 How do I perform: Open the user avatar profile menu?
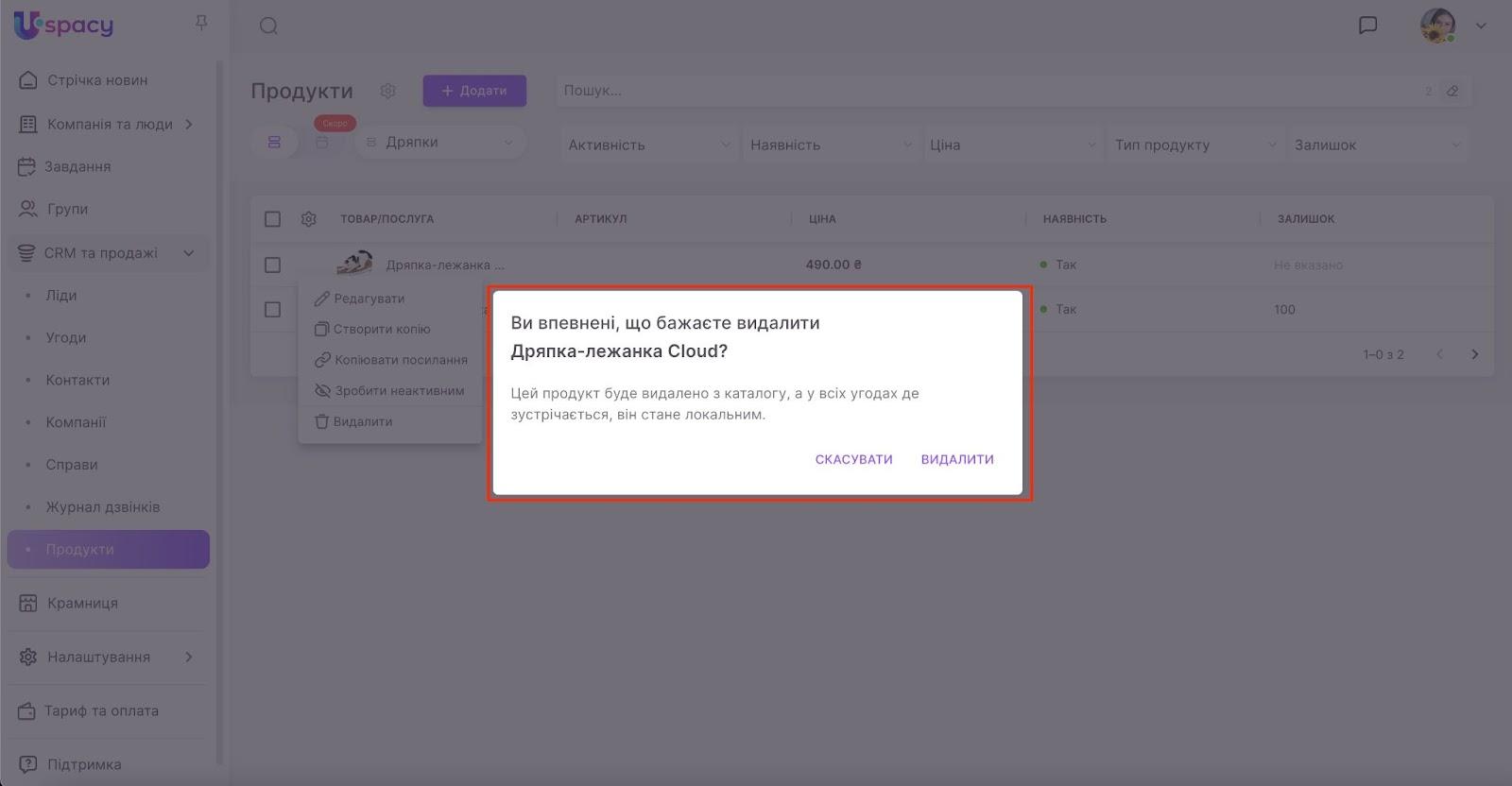[x=1437, y=26]
